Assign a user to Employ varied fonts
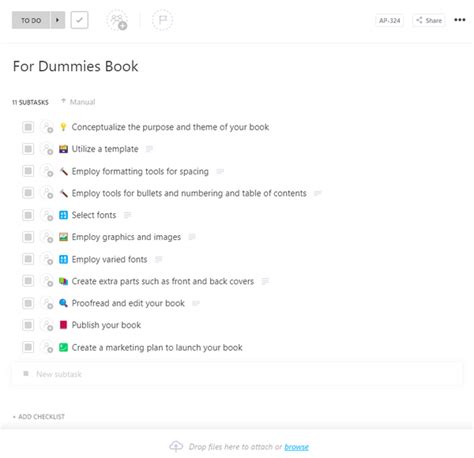Viewport: 474px width, 458px height. point(47,259)
